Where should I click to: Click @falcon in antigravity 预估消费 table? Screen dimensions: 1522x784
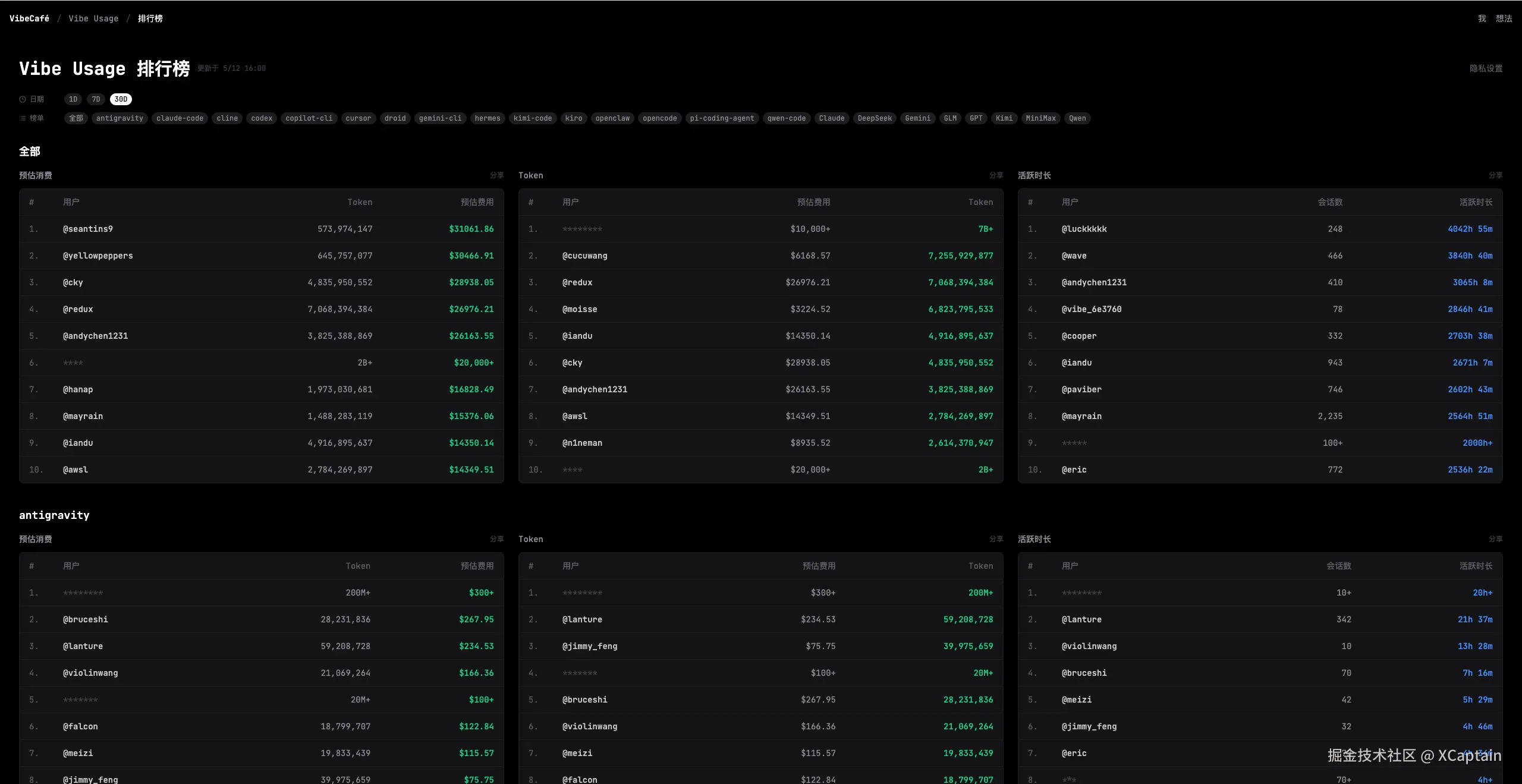point(80,726)
